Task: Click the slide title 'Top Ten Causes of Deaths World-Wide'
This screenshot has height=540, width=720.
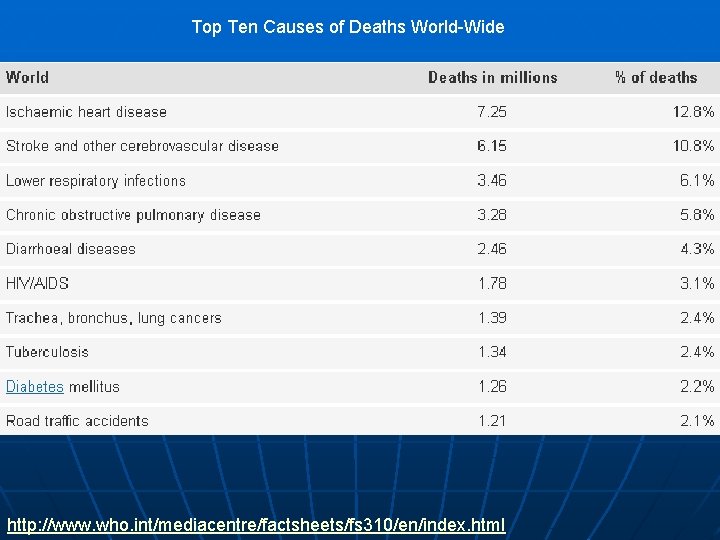Action: click(348, 27)
